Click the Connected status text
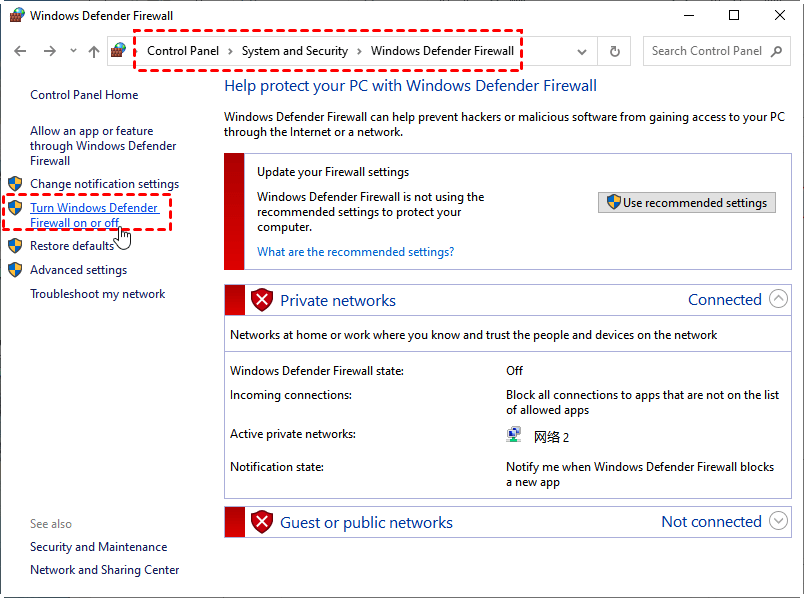804x598 pixels. click(x=725, y=300)
